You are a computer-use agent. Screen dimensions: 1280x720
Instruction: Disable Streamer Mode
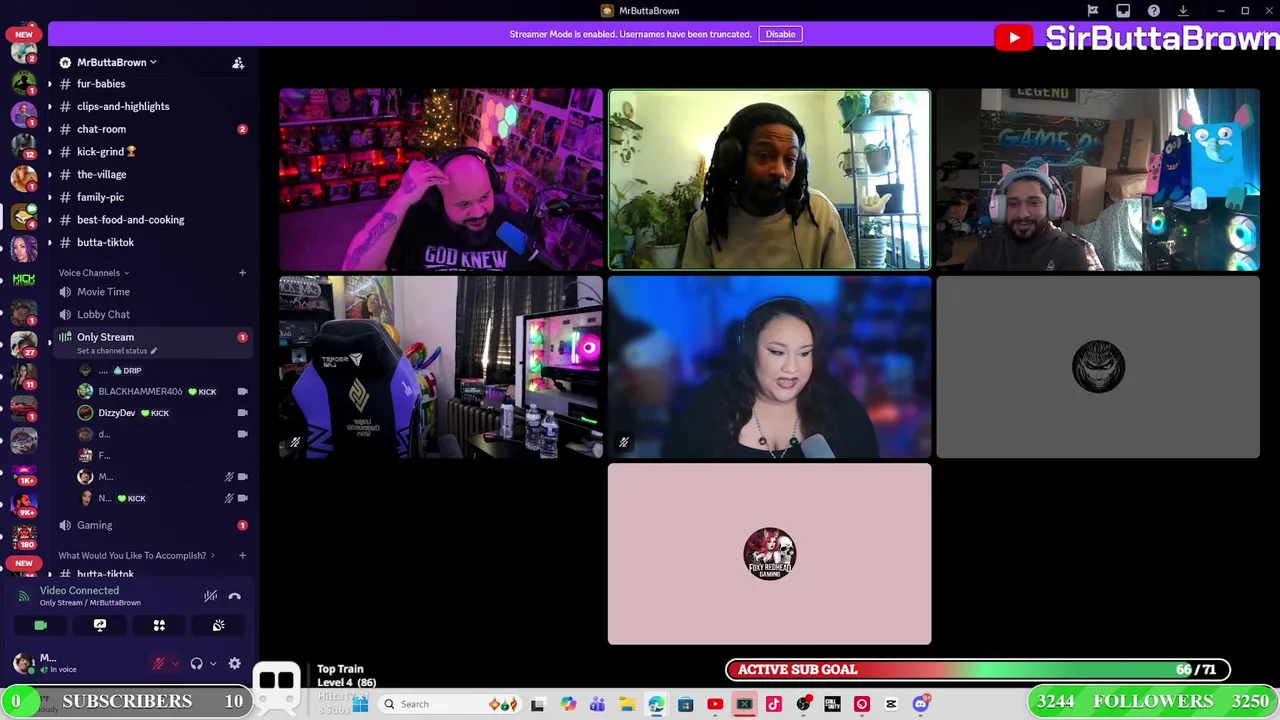pyautogui.click(x=780, y=34)
